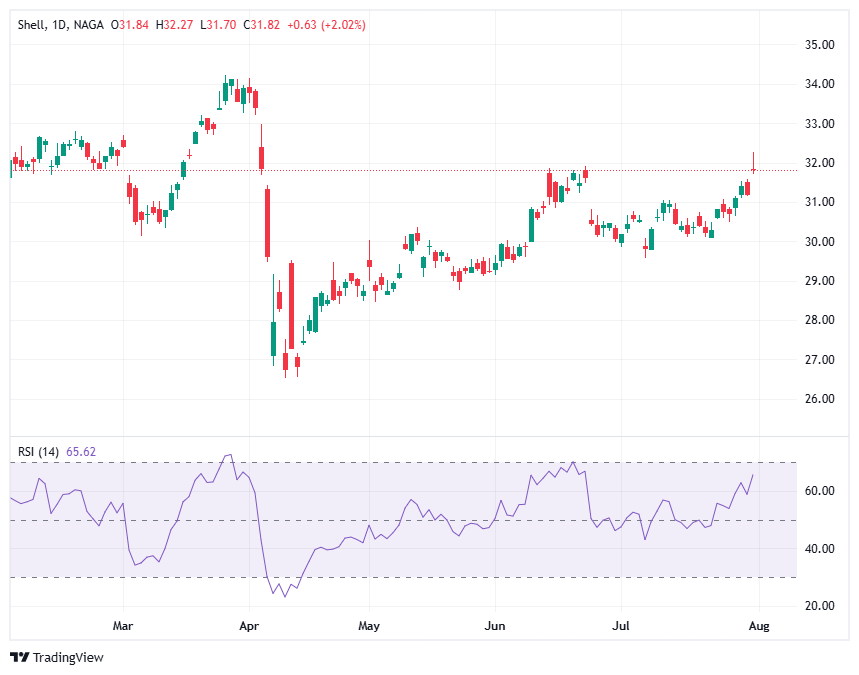This screenshot has height=675, width=859.
Task: Open the TradingView text link
Action: click(x=67, y=657)
